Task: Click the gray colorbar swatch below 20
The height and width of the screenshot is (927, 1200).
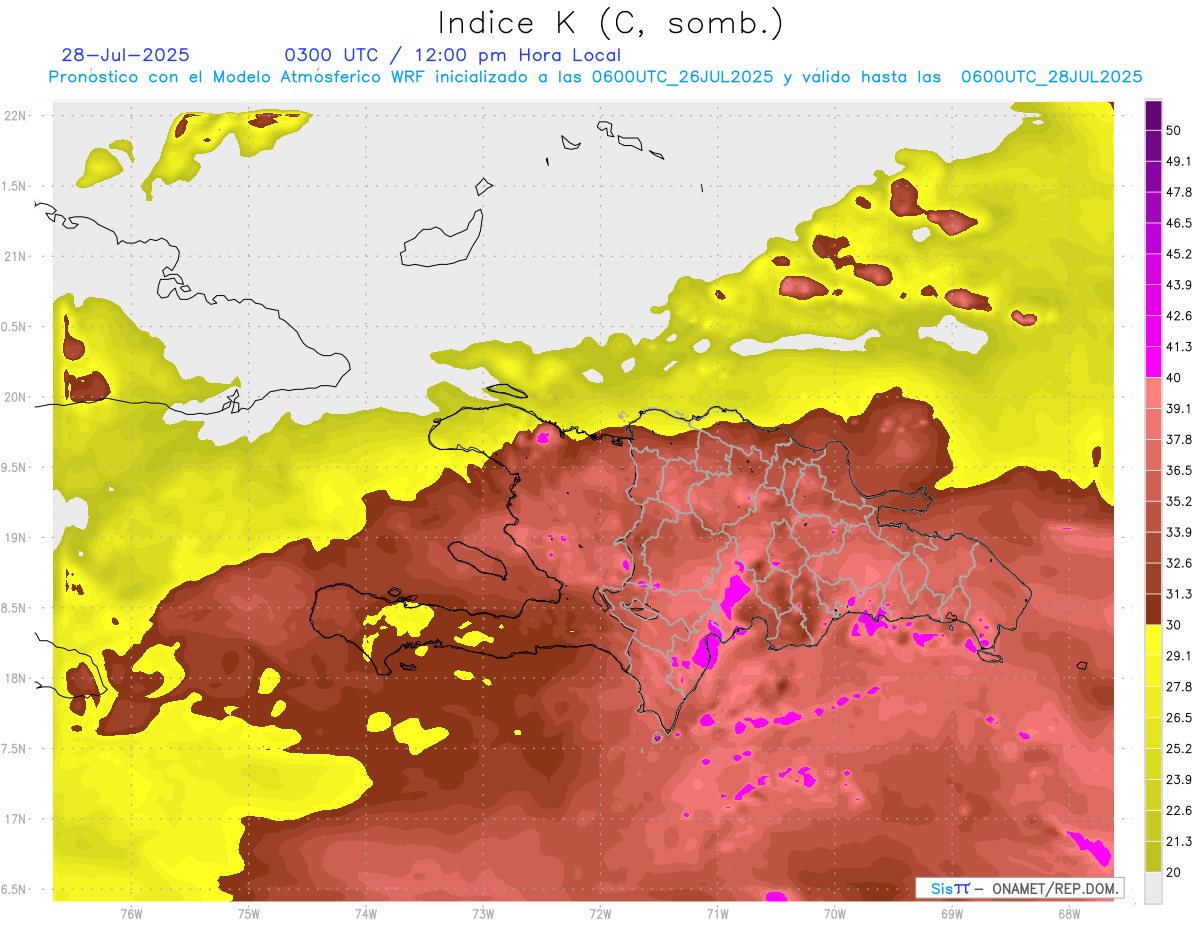Action: (x=1153, y=888)
